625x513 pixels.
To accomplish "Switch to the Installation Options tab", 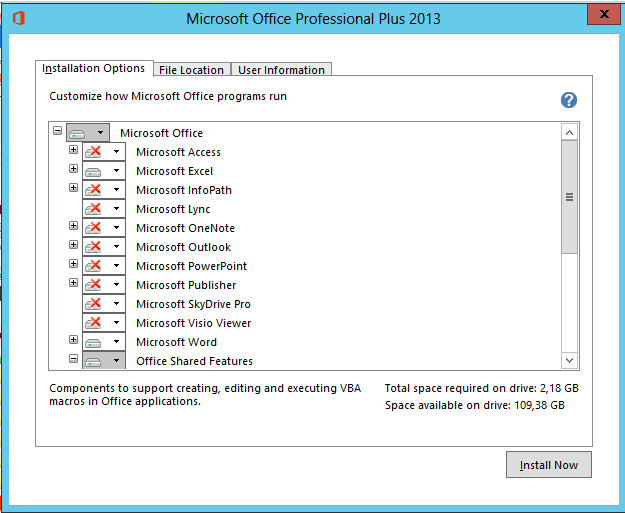I will [x=94, y=68].
